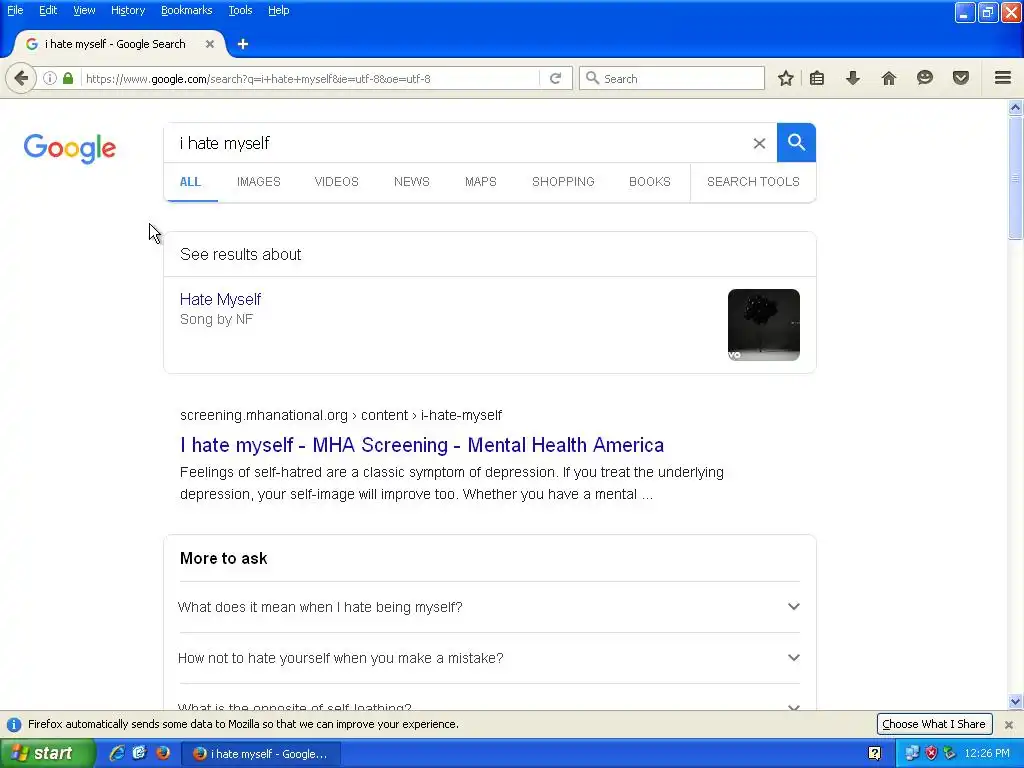Click the Hate Myself song thumbnail
This screenshot has width=1024, height=768.
tap(763, 325)
